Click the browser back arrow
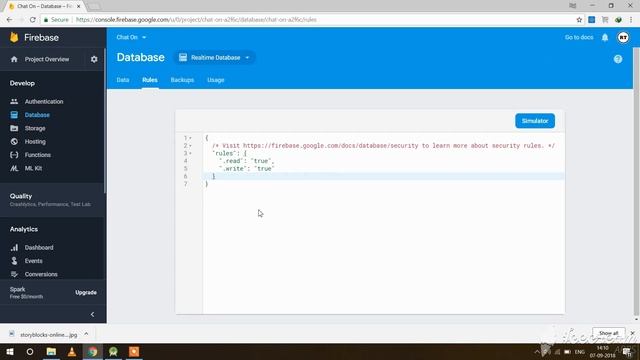 [x=9, y=20]
